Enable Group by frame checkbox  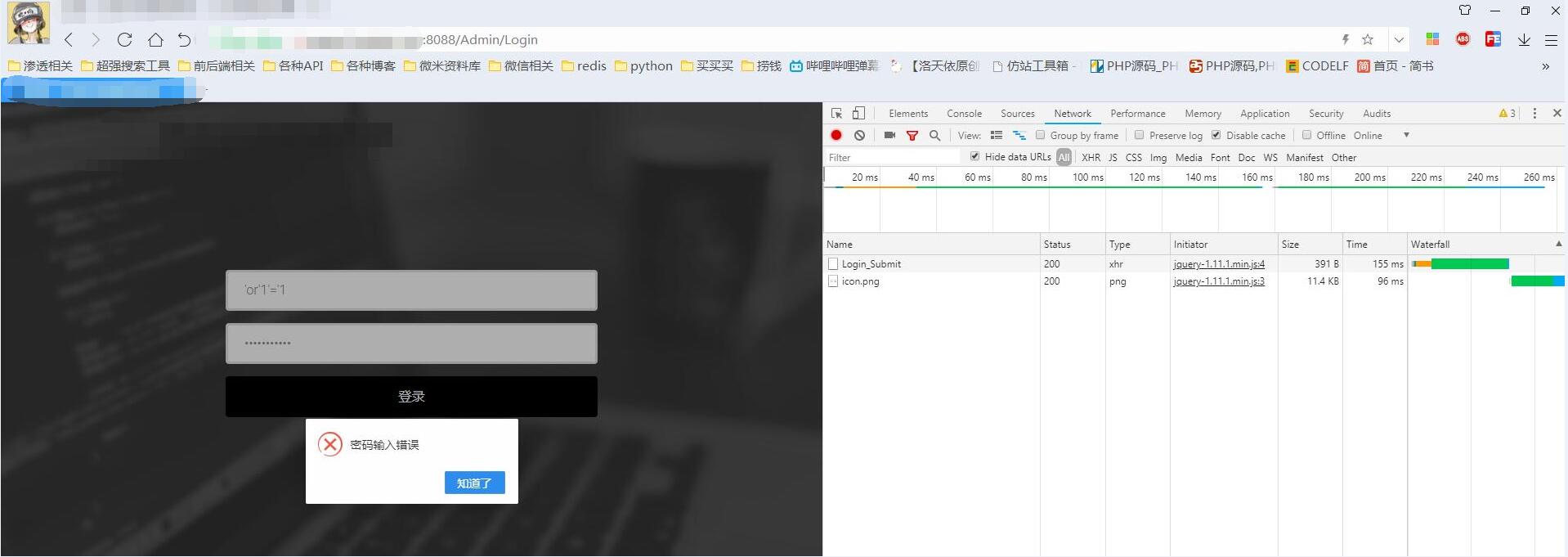coord(1041,135)
